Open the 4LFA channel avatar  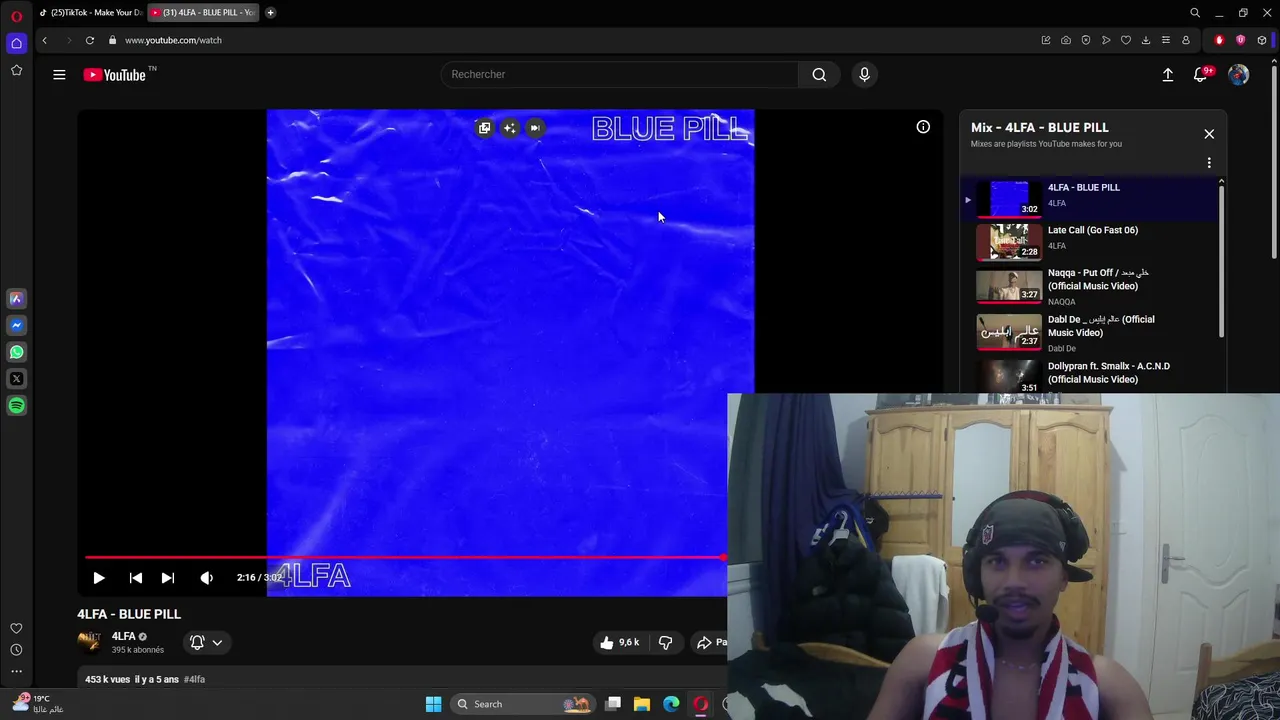point(89,641)
